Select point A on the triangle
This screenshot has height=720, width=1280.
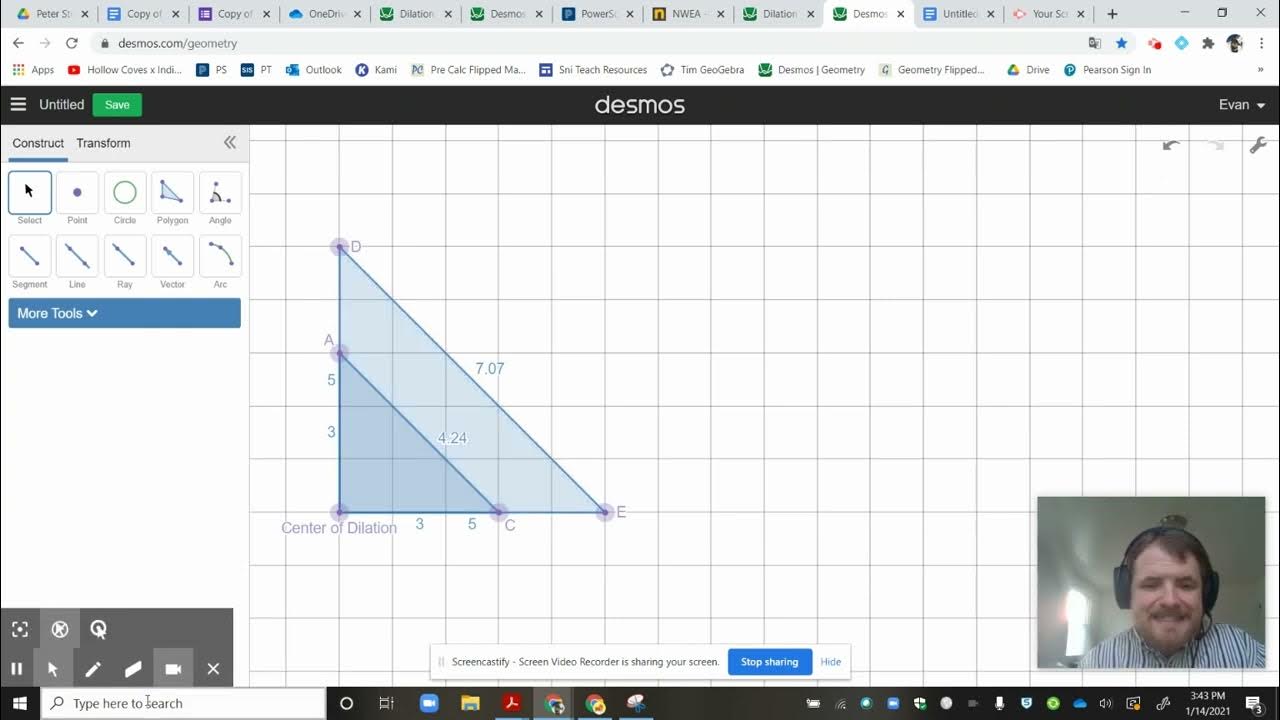(x=340, y=352)
